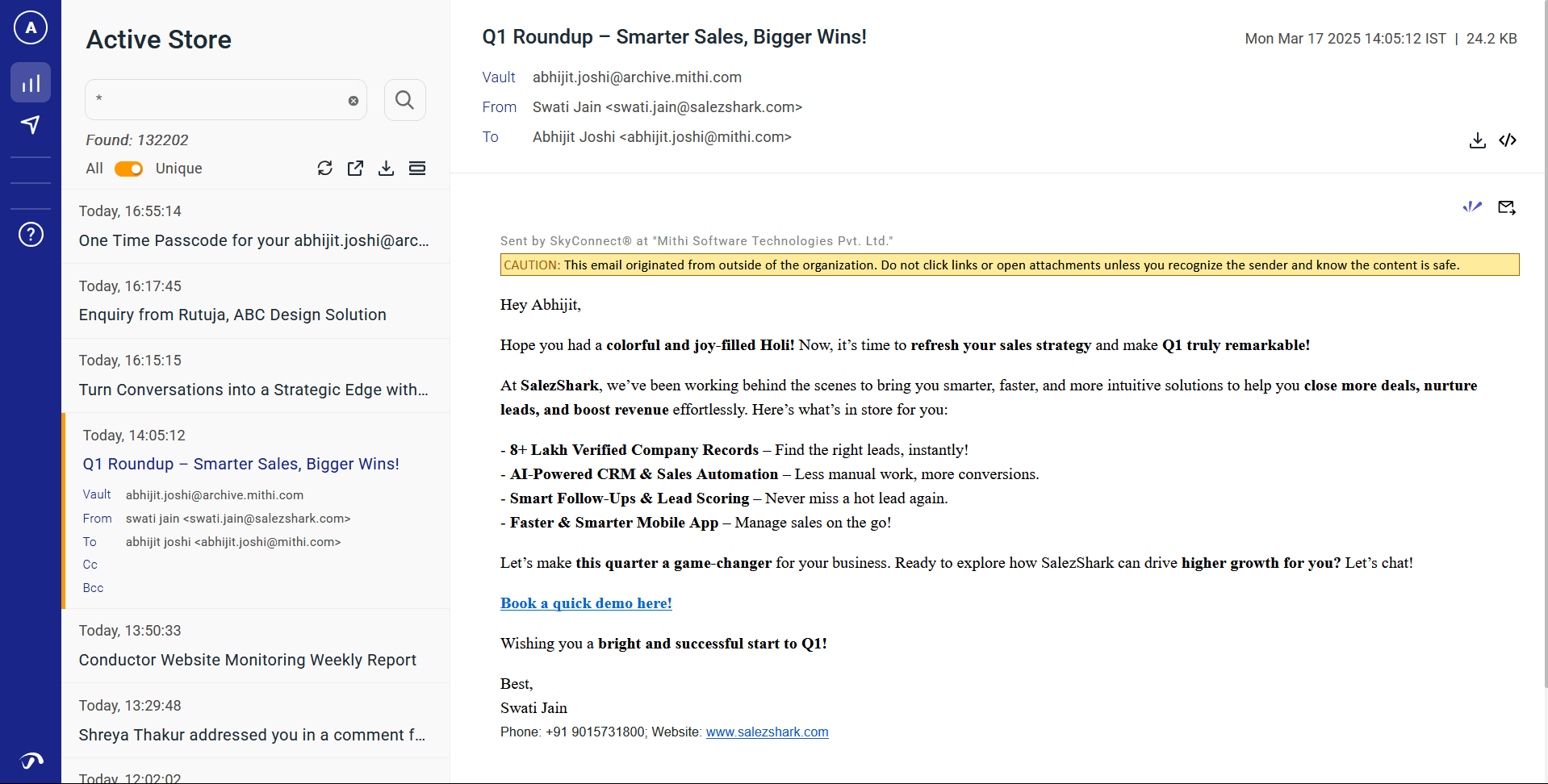Viewport: 1548px width, 784px height.
Task: Toggle the All/Unique switch
Action: click(128, 169)
